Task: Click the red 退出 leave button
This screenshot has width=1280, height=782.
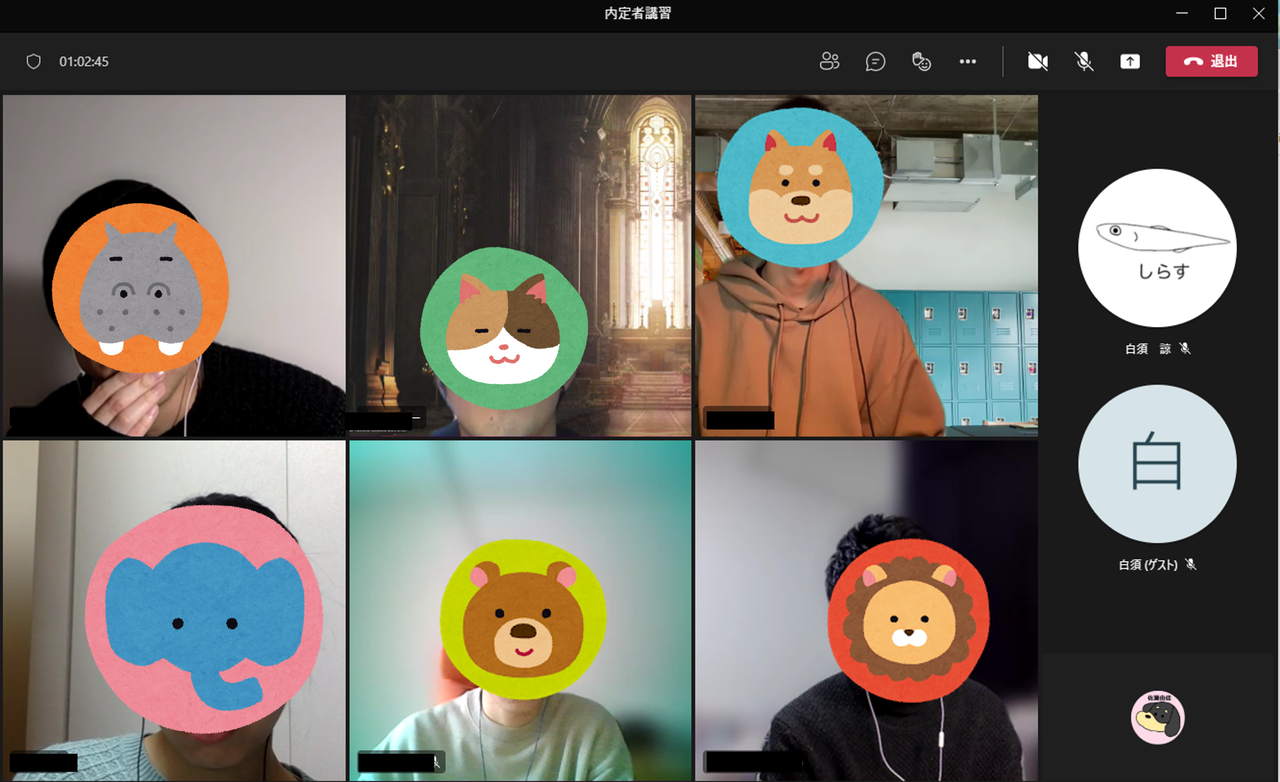Action: [1211, 61]
